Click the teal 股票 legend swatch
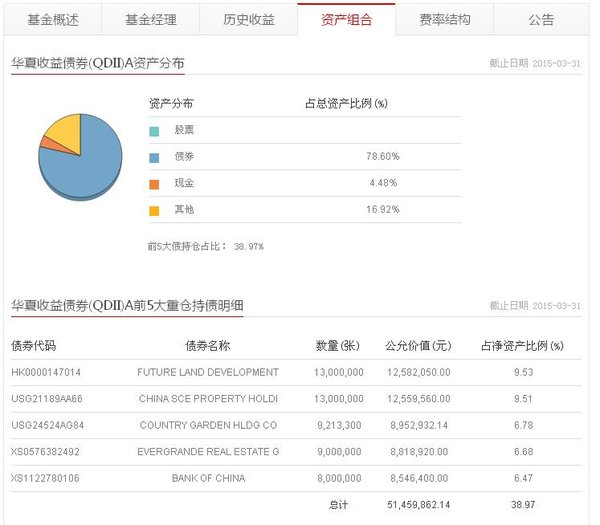 pyautogui.click(x=154, y=131)
